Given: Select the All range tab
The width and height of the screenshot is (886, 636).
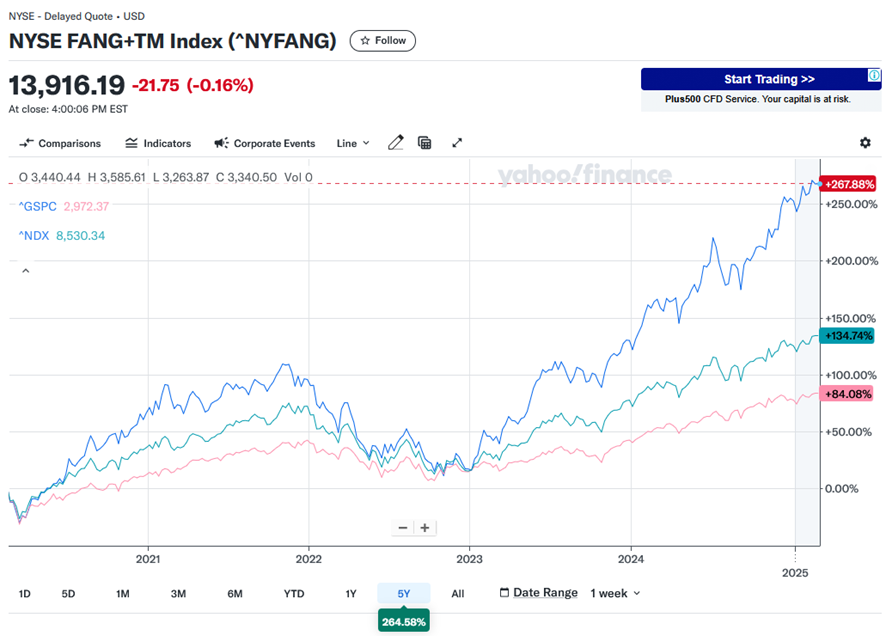Looking at the screenshot, I should tap(458, 594).
